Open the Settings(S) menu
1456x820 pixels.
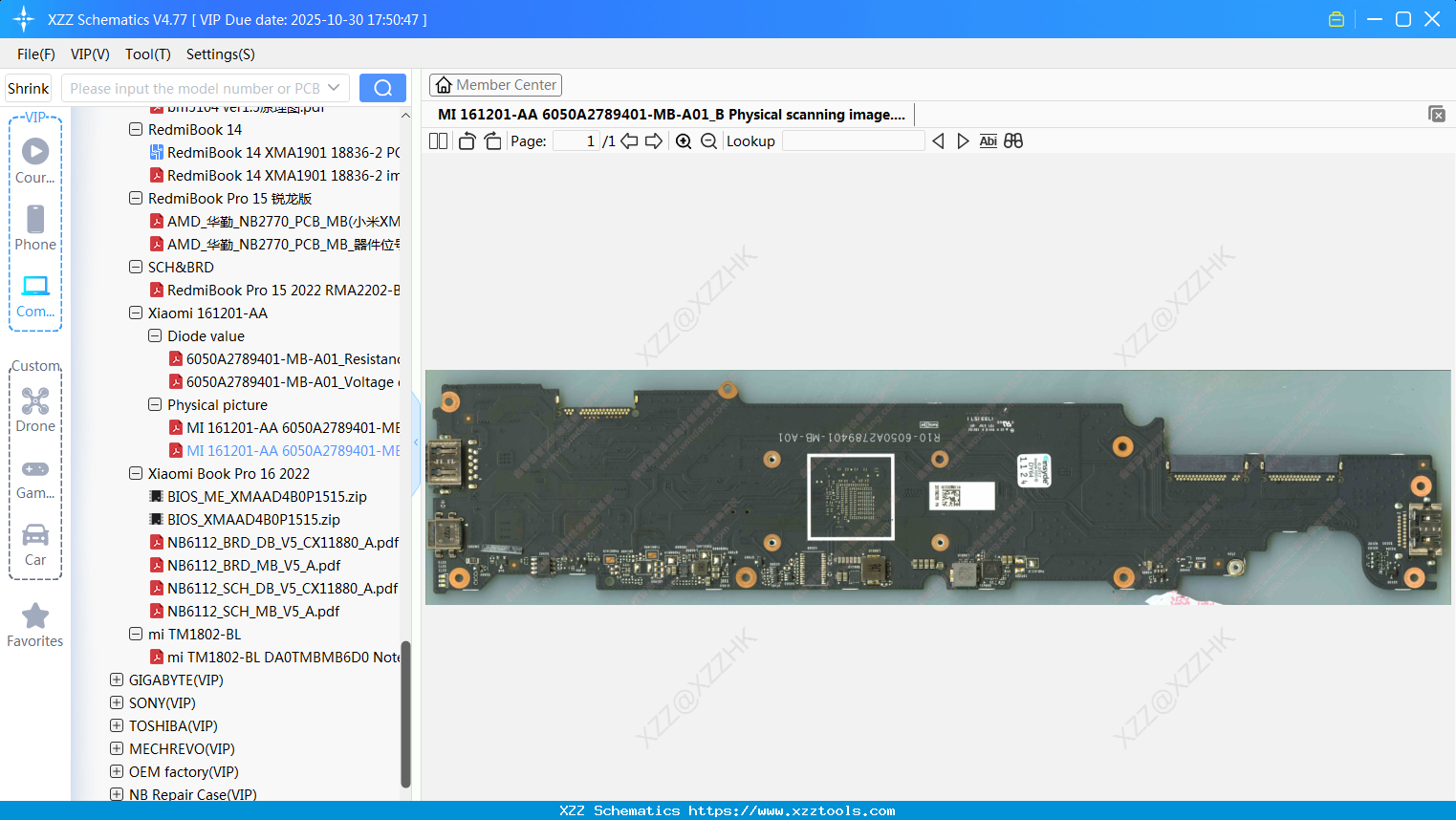tap(221, 54)
